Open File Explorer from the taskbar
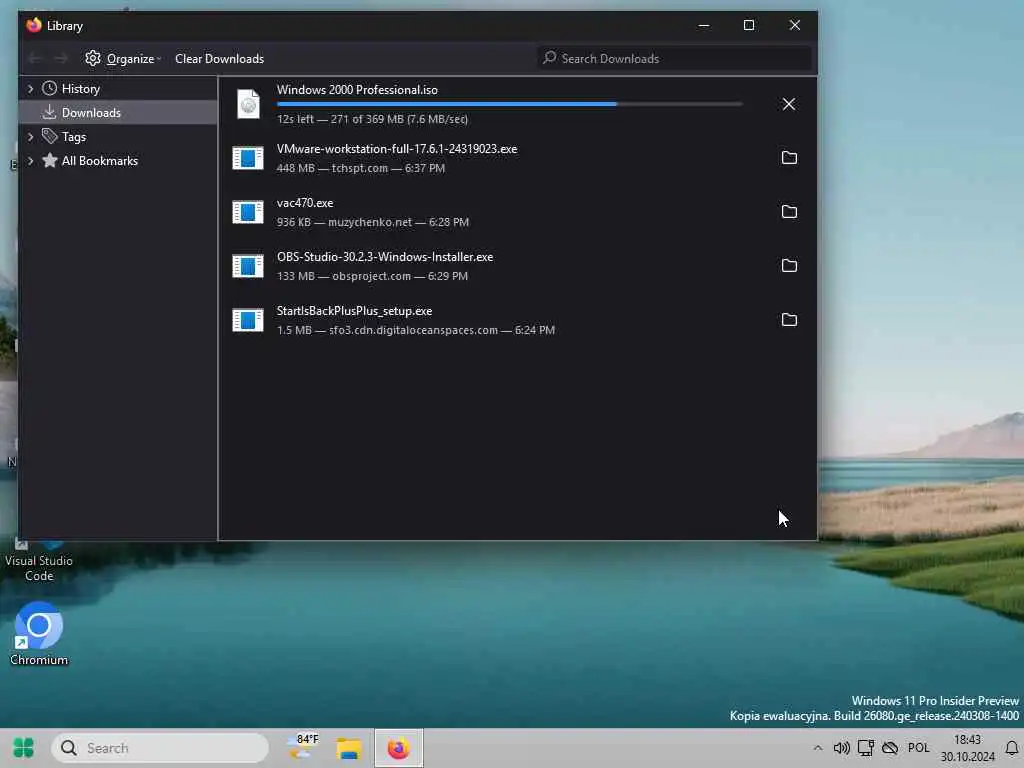 [x=349, y=748]
